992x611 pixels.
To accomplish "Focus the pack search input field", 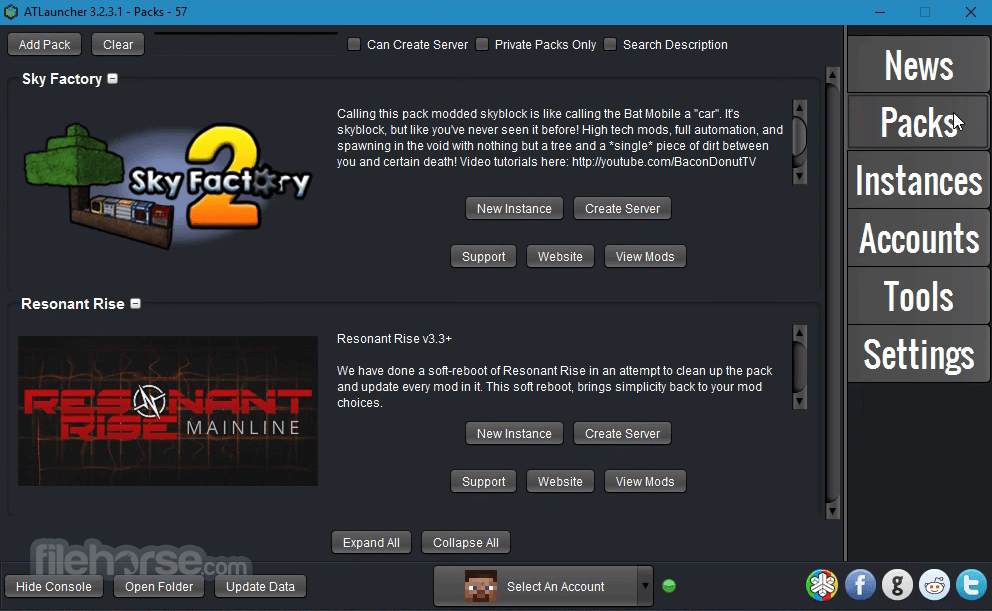I will (x=246, y=44).
